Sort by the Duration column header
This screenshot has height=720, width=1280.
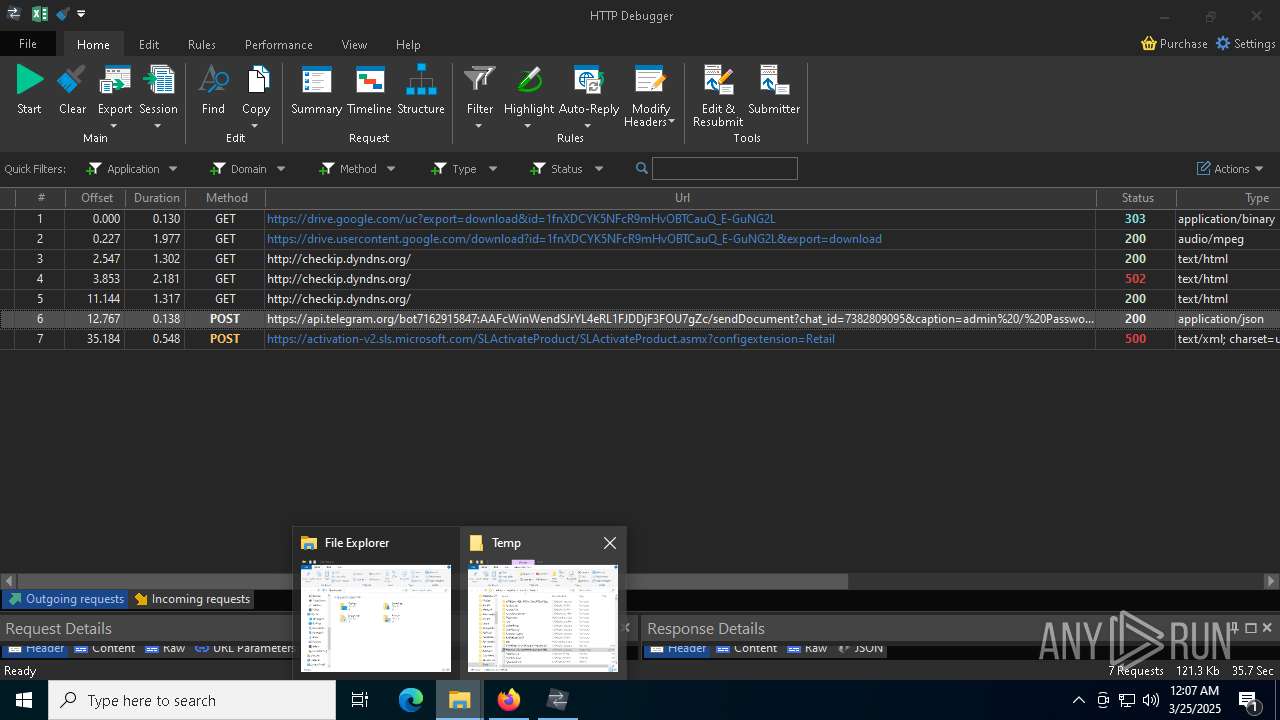[x=156, y=198]
